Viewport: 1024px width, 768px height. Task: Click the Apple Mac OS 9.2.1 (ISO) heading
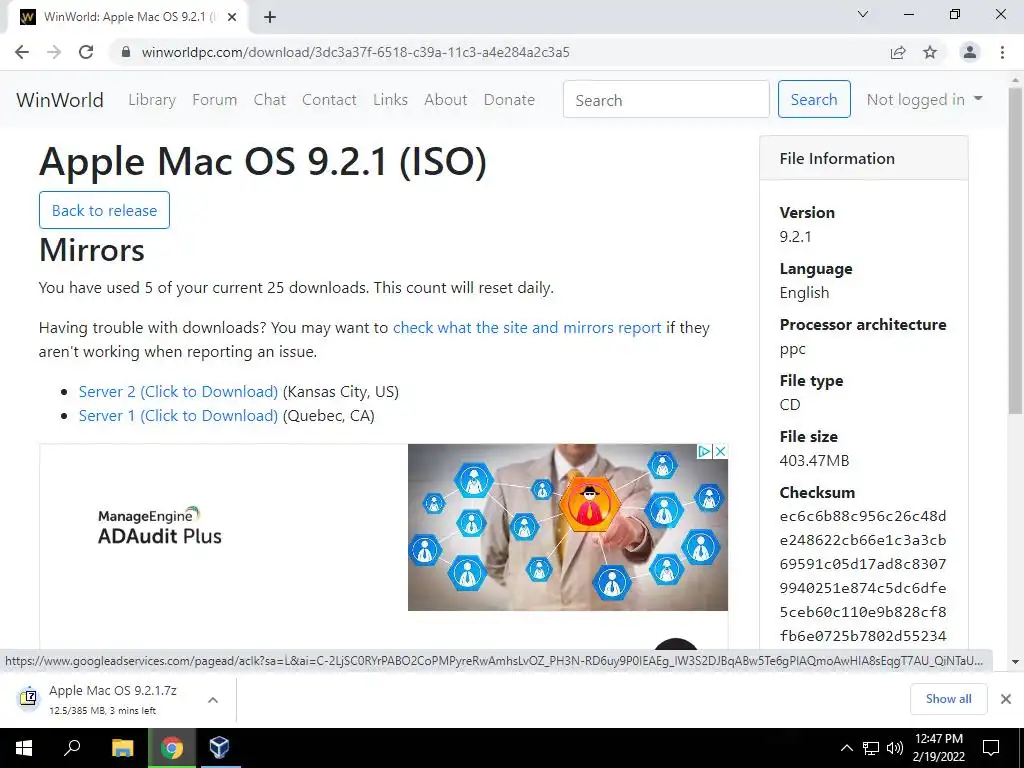click(x=263, y=161)
